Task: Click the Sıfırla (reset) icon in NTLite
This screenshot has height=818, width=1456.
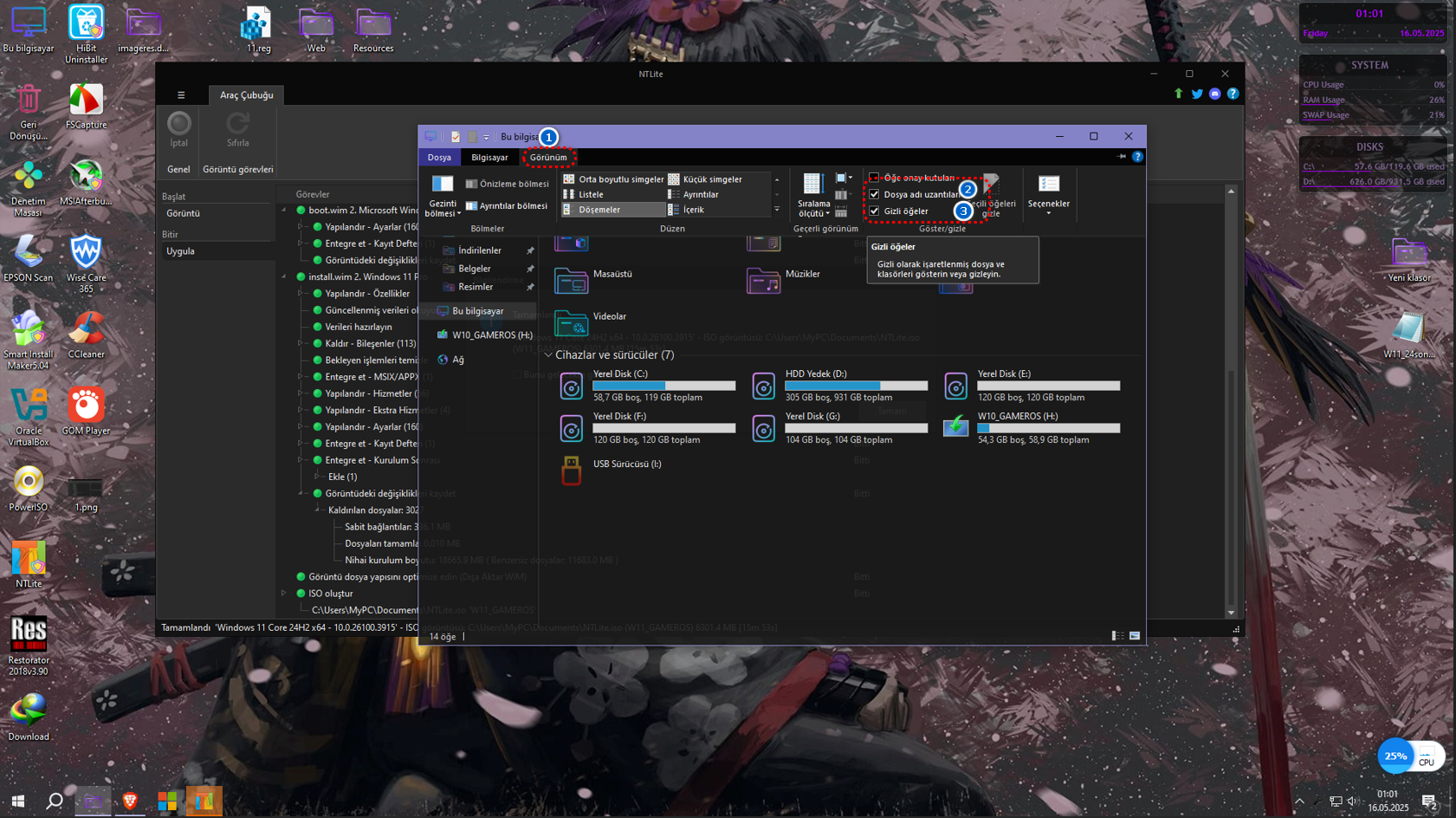Action: point(237,124)
